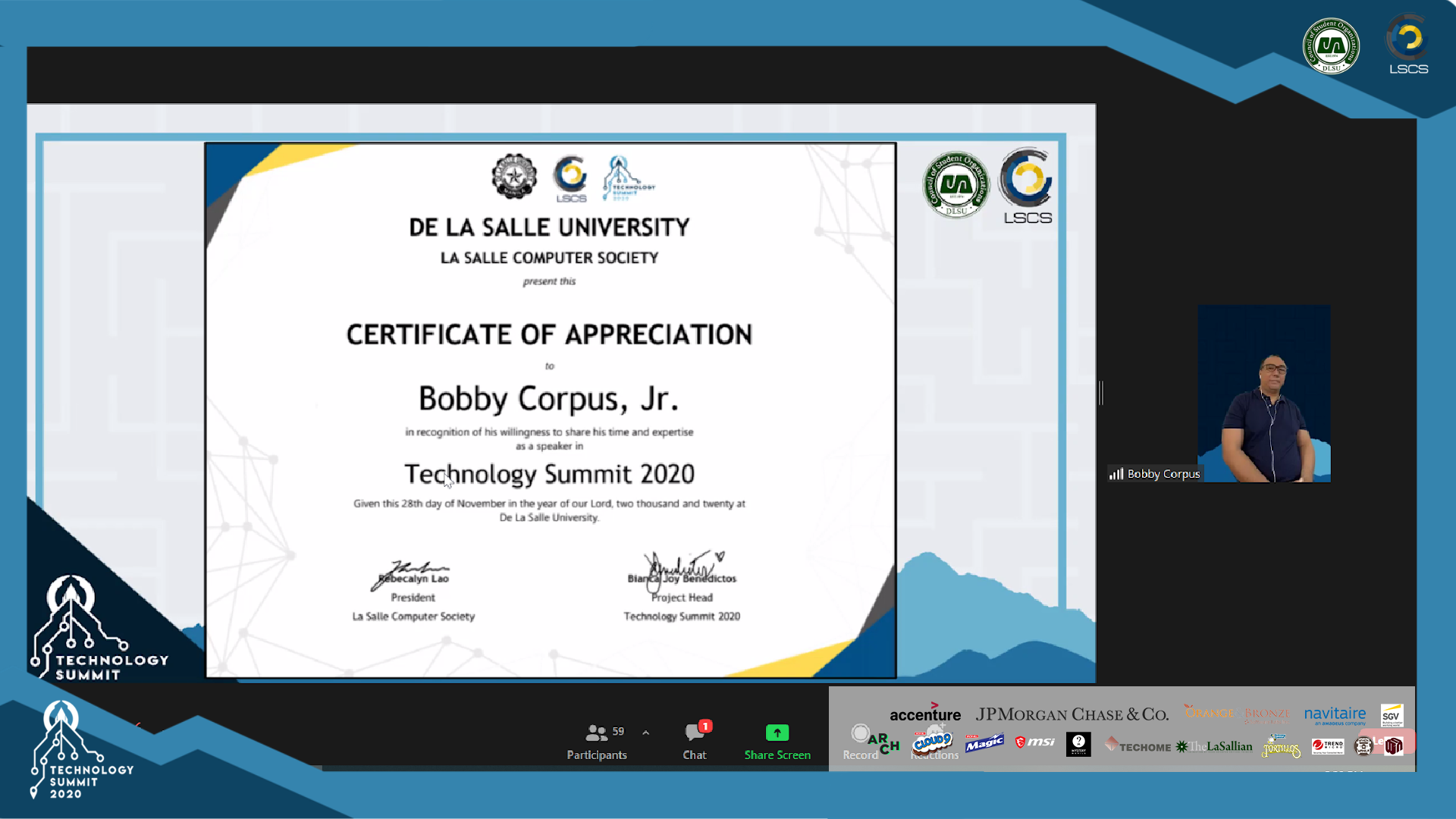Click the panel divider handle beside shared screen
Screen dimensions: 1456x819
pyautogui.click(x=1101, y=393)
